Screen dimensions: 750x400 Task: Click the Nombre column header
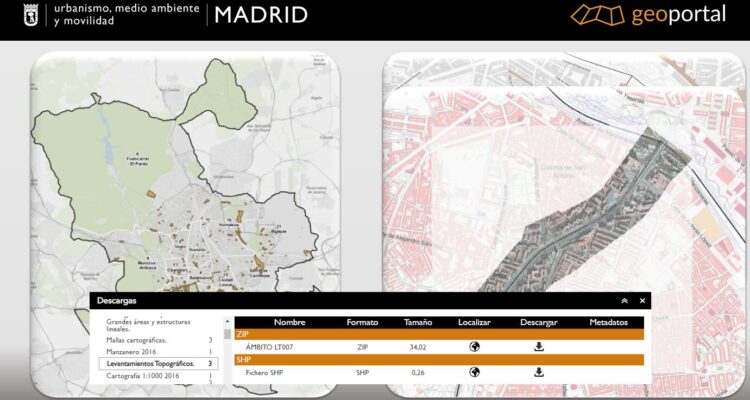click(x=289, y=323)
